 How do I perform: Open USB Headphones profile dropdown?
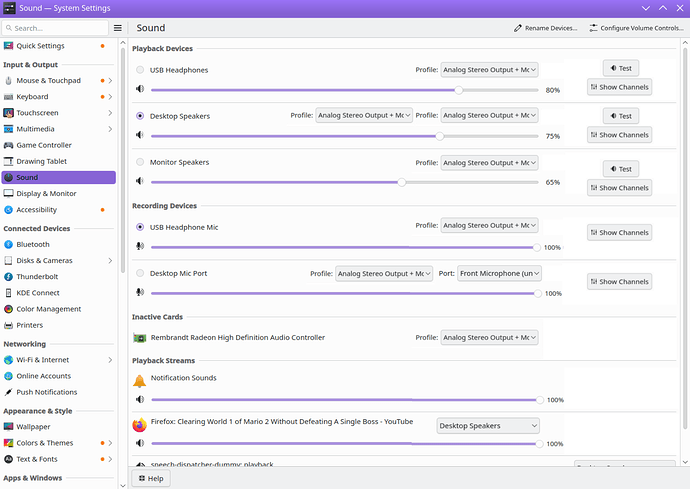(x=489, y=70)
